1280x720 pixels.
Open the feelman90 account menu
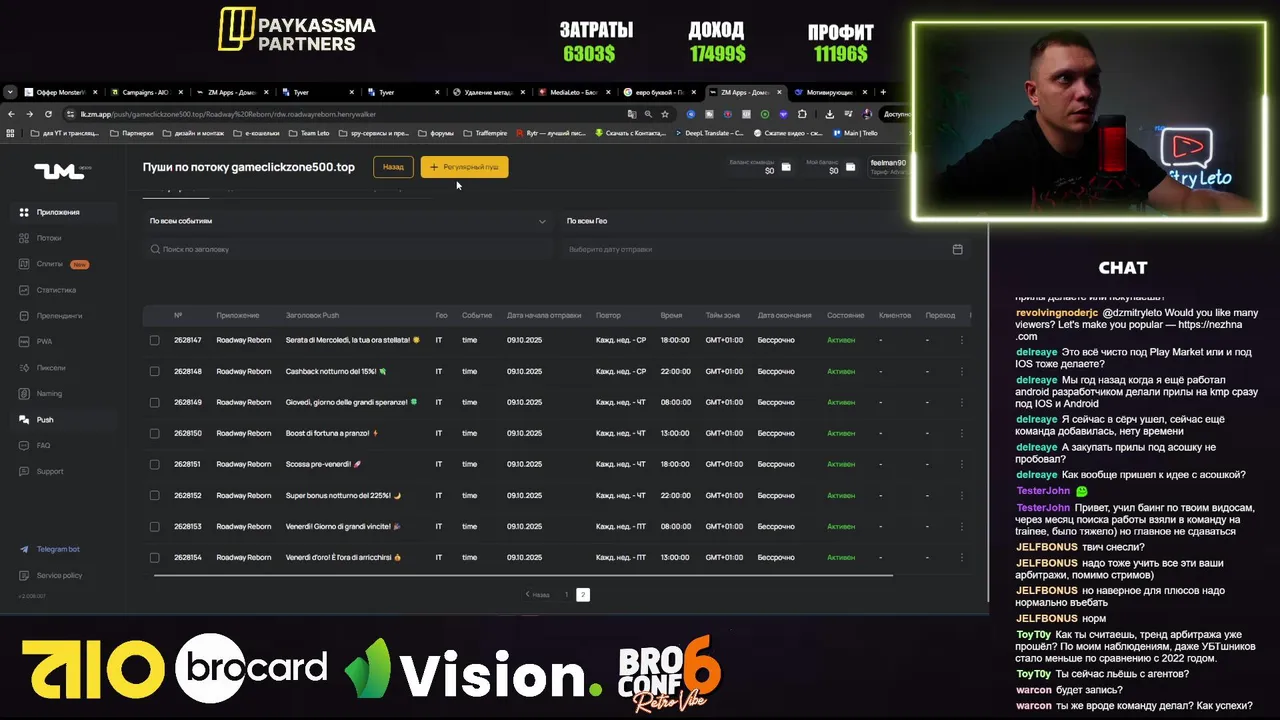click(x=888, y=167)
